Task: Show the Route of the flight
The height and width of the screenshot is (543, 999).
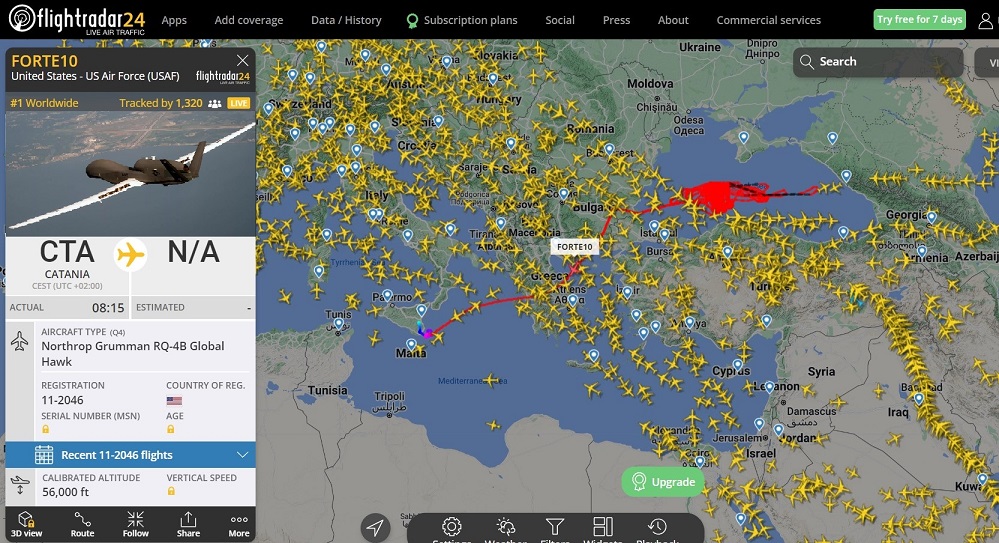Action: coord(82,524)
